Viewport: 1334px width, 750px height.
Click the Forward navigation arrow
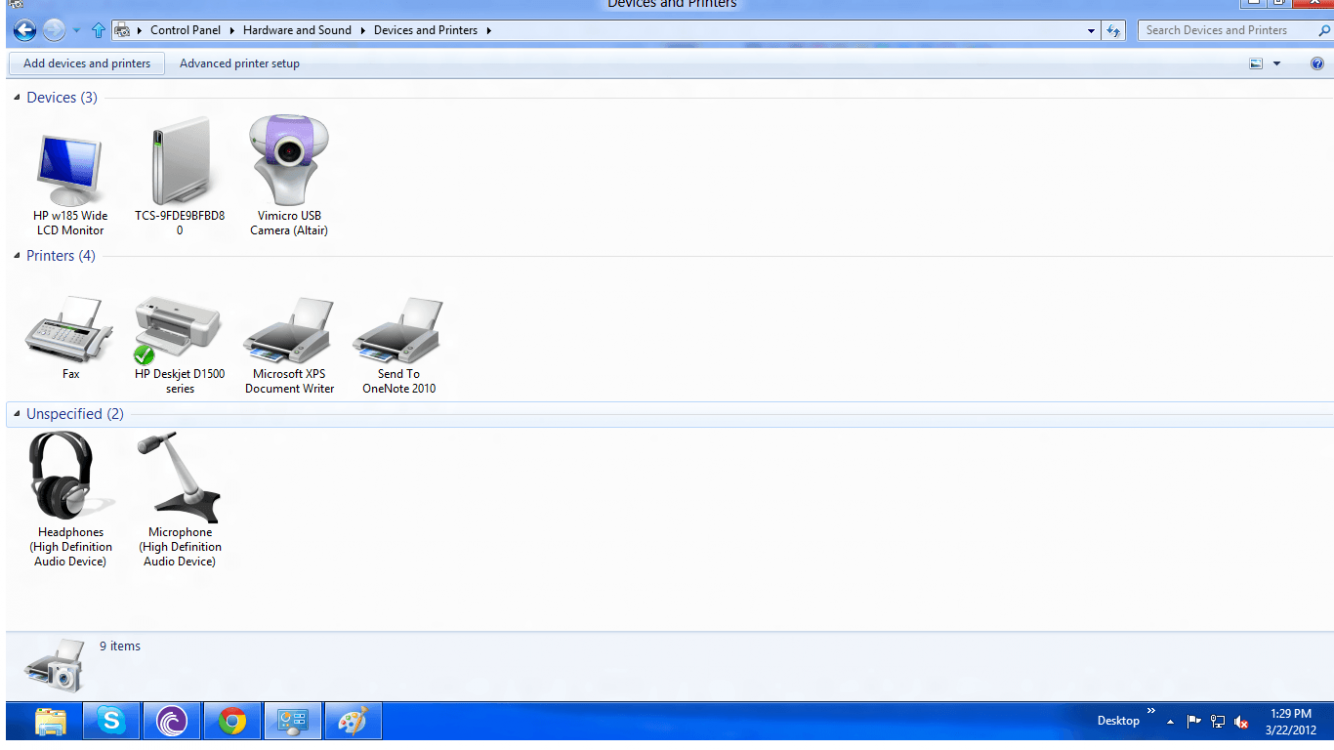click(x=54, y=31)
